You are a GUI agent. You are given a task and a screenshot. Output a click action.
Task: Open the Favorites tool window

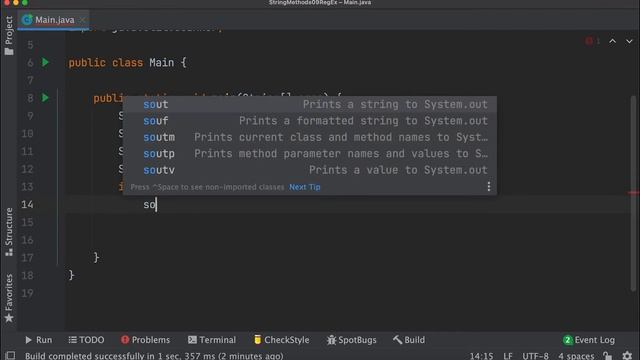(9, 298)
